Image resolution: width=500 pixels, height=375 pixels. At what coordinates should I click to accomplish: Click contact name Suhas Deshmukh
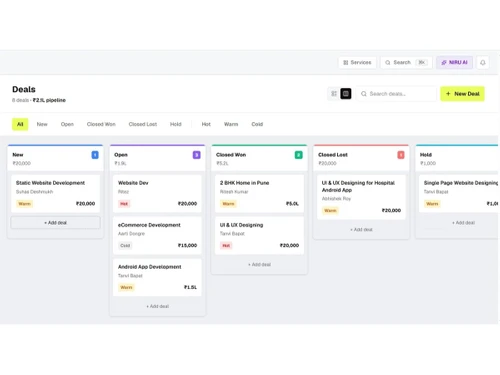point(34,192)
